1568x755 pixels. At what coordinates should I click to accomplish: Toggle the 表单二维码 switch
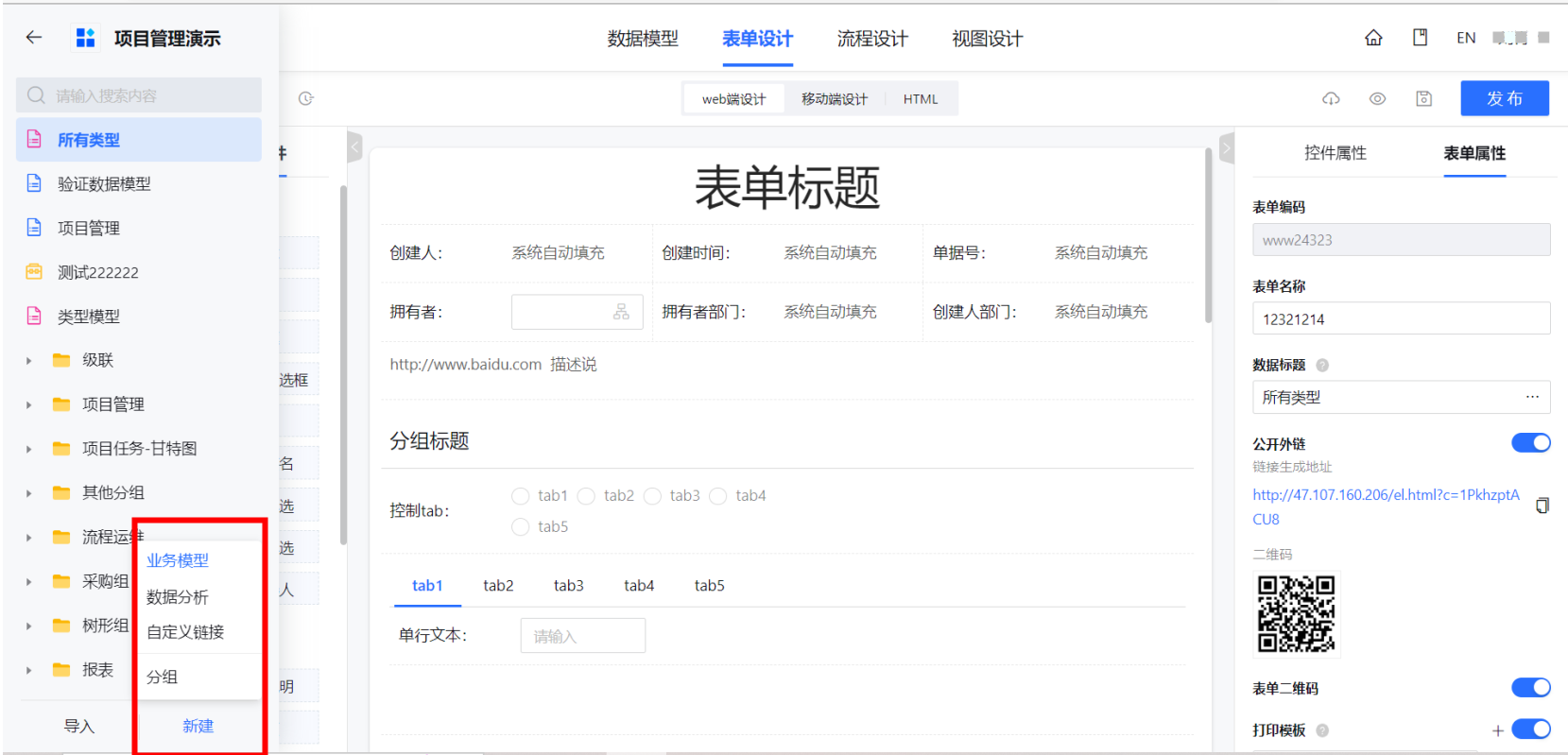click(1530, 687)
